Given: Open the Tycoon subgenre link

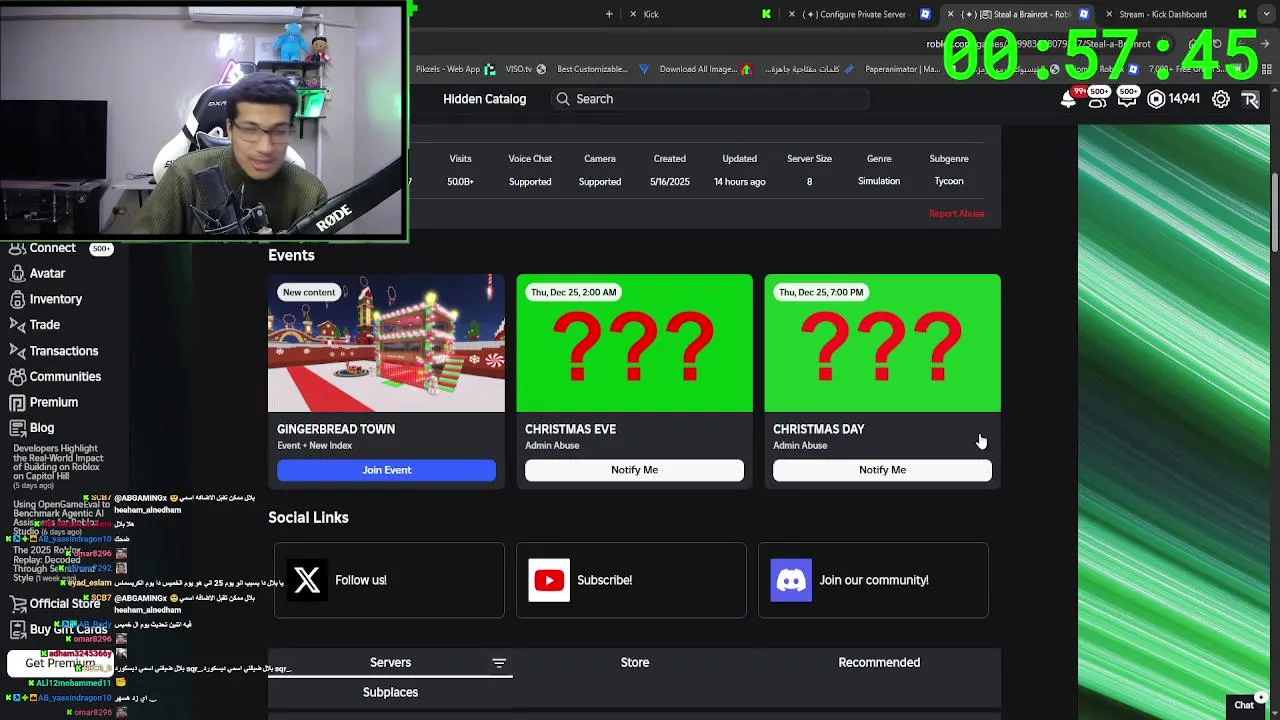Looking at the screenshot, I should (949, 181).
